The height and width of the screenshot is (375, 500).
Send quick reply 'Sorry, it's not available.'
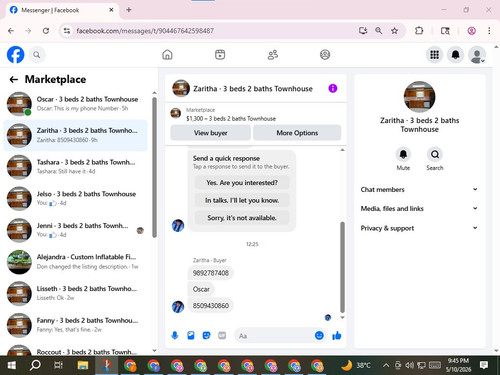(x=242, y=218)
